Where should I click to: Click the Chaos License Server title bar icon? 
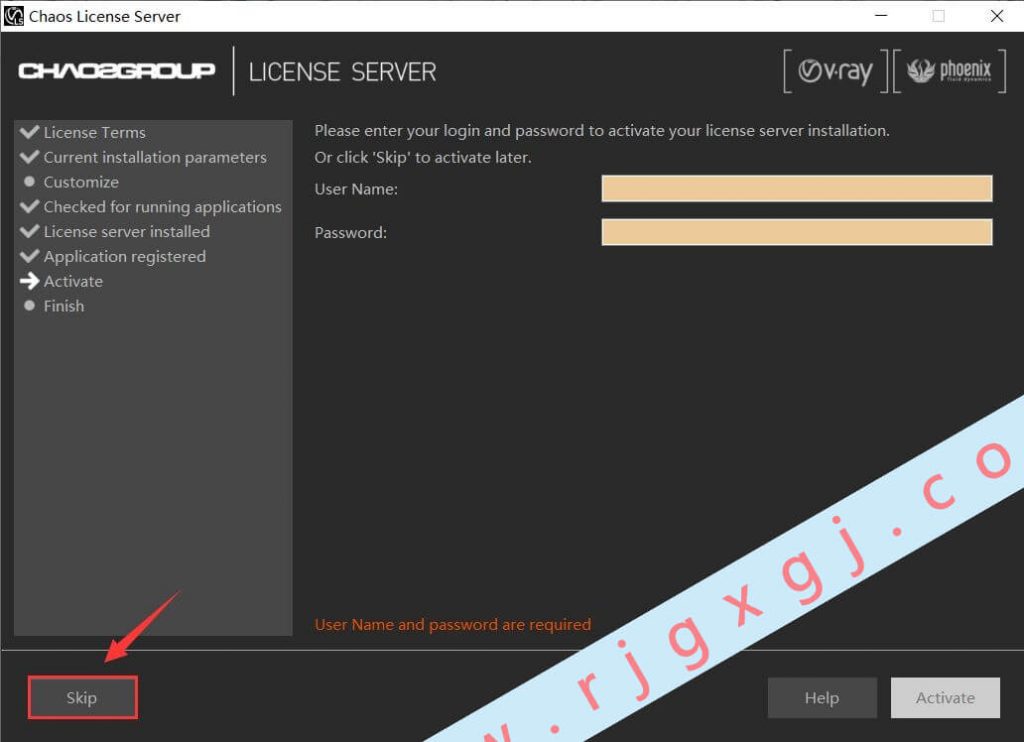click(x=13, y=16)
